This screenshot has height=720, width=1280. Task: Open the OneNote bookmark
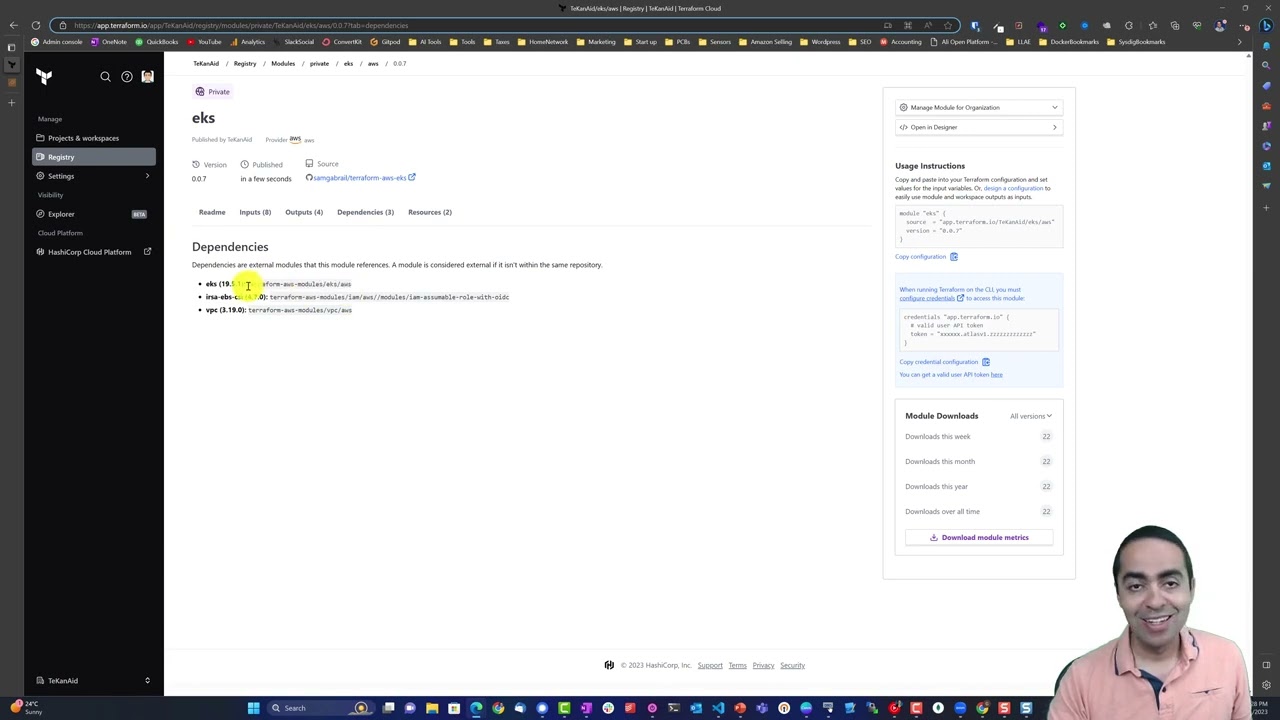point(109,42)
